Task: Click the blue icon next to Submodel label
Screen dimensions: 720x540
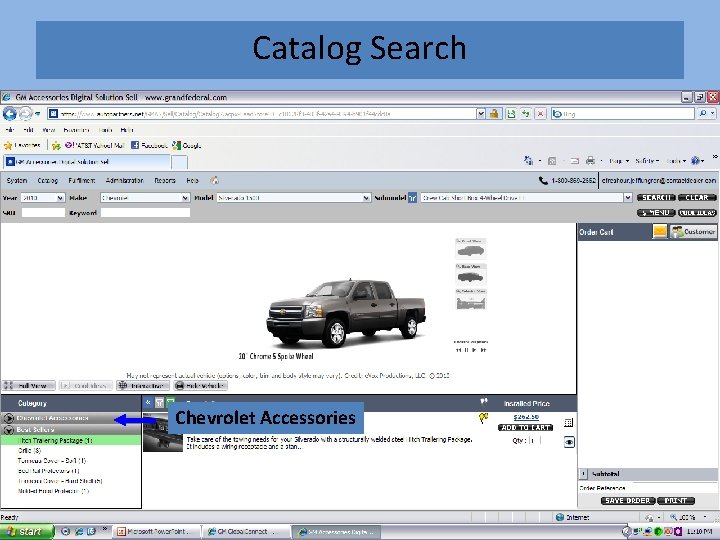Action: pyautogui.click(x=412, y=198)
